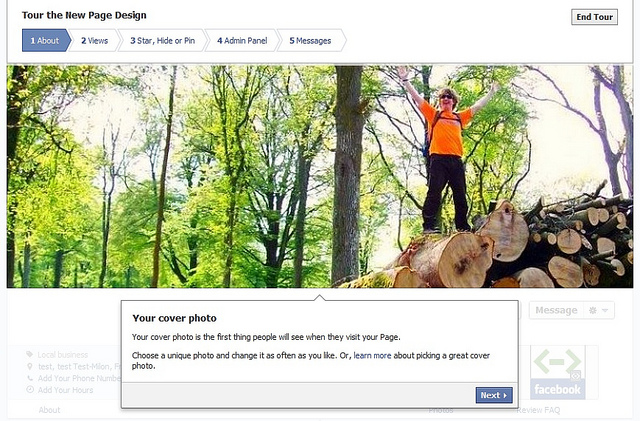Switch to the 5 Messages tour step
Viewport: 640px width, 421px height.
[310, 41]
